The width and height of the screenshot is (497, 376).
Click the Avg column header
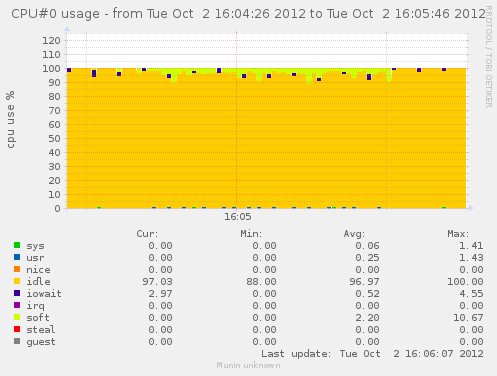[x=354, y=234]
